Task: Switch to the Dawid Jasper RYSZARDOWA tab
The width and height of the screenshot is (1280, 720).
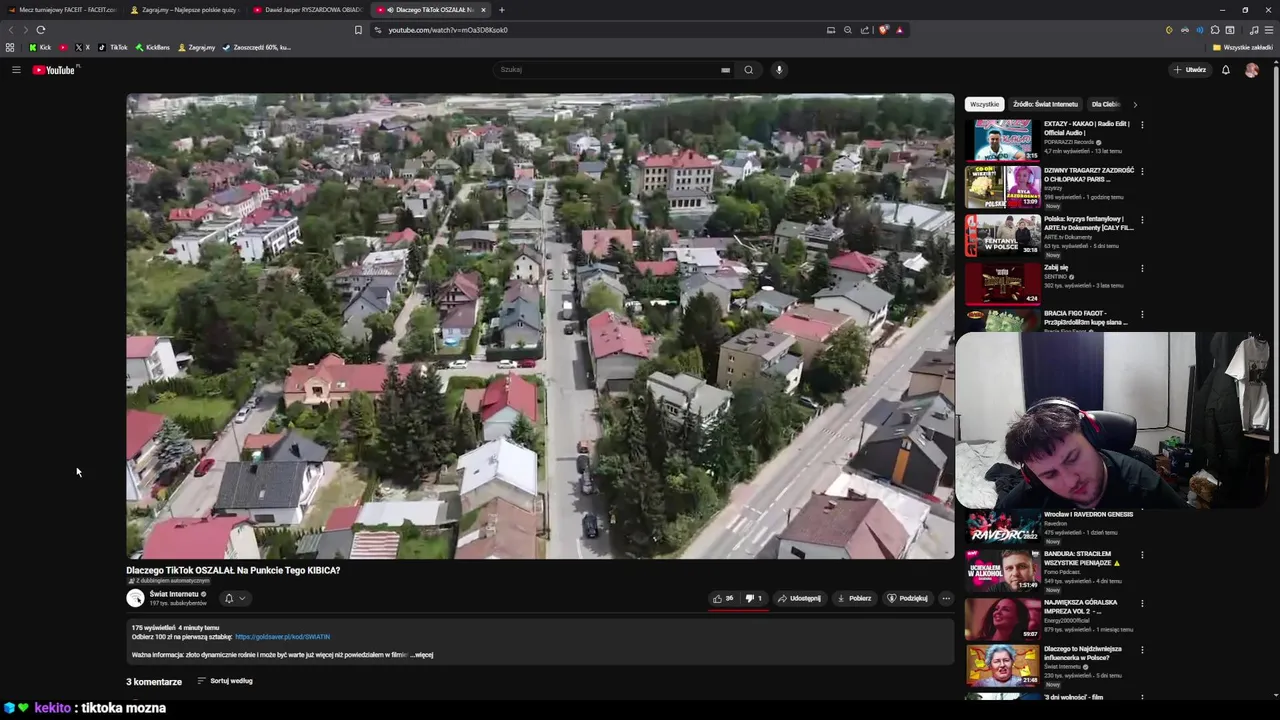Action: coord(309,10)
